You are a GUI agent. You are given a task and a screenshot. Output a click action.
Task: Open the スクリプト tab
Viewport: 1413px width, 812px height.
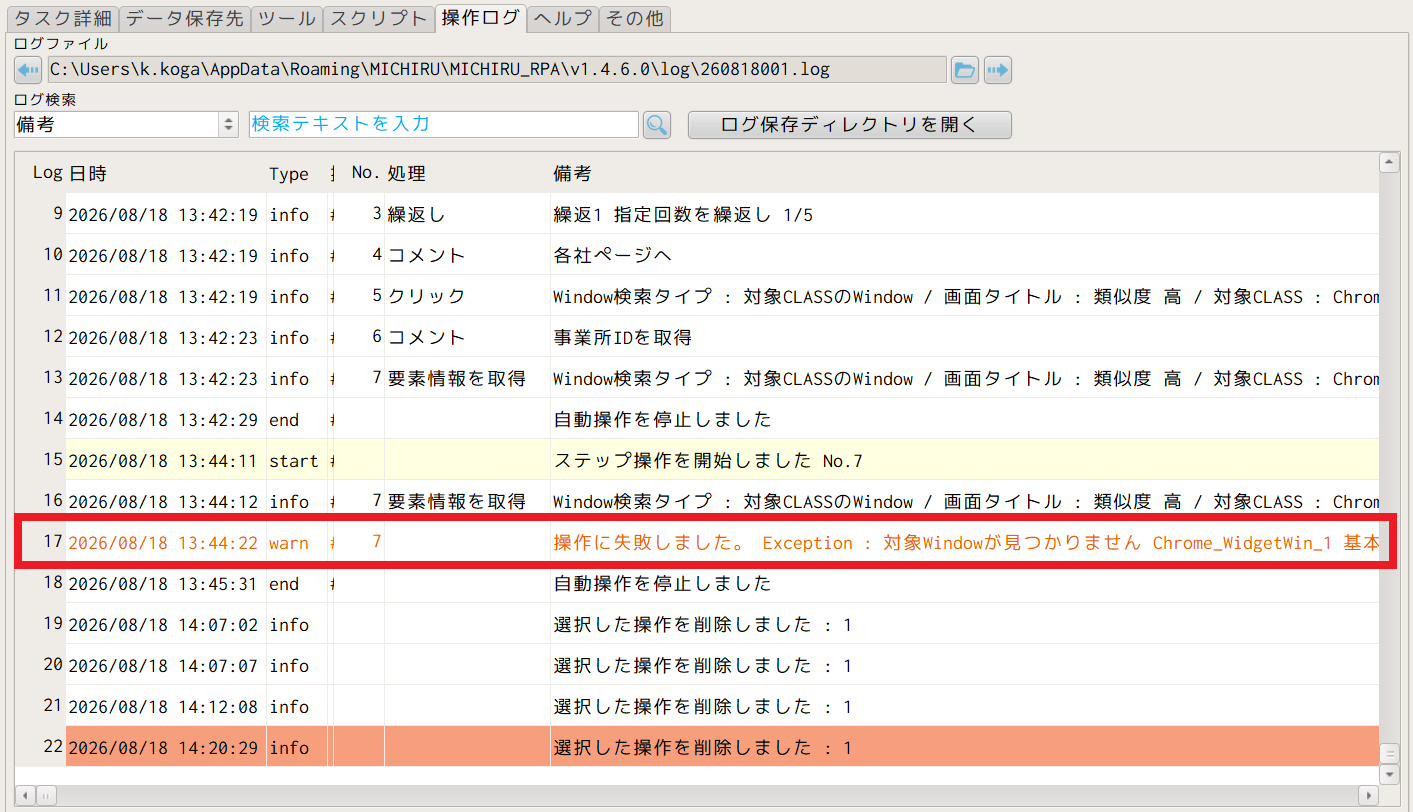tap(379, 18)
